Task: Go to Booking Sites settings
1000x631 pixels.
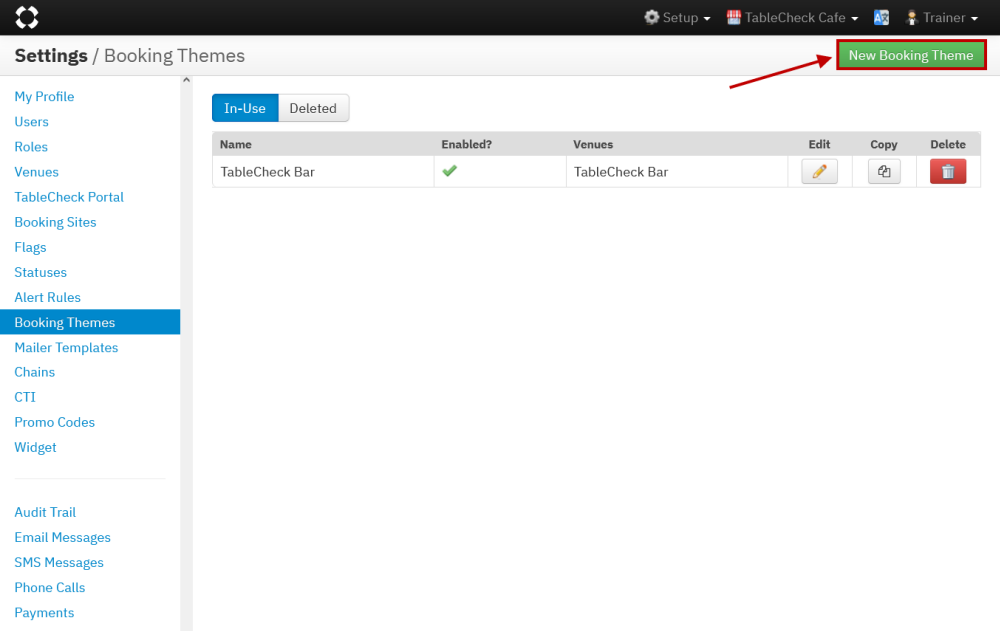Action: (x=55, y=222)
